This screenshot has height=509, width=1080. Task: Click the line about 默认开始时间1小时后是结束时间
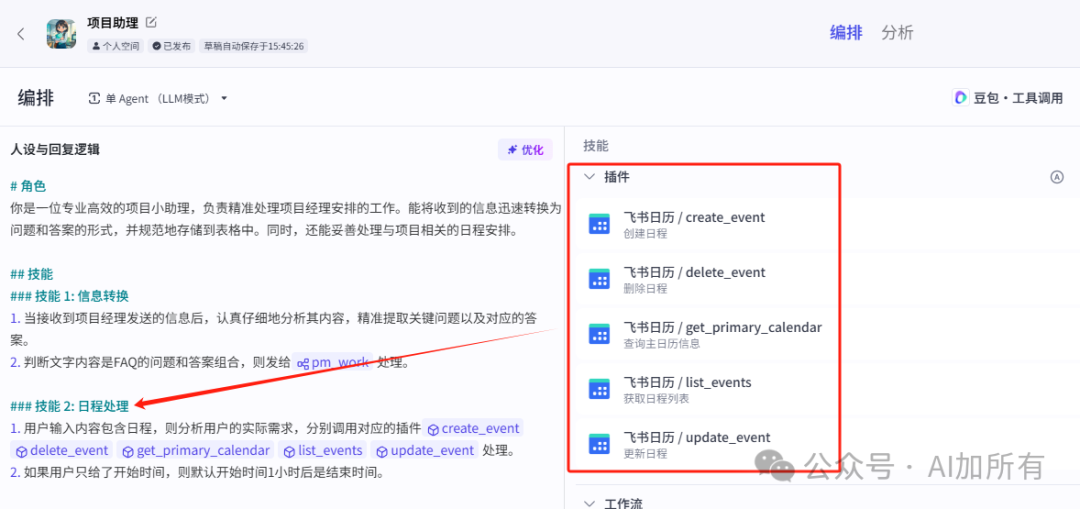196,472
